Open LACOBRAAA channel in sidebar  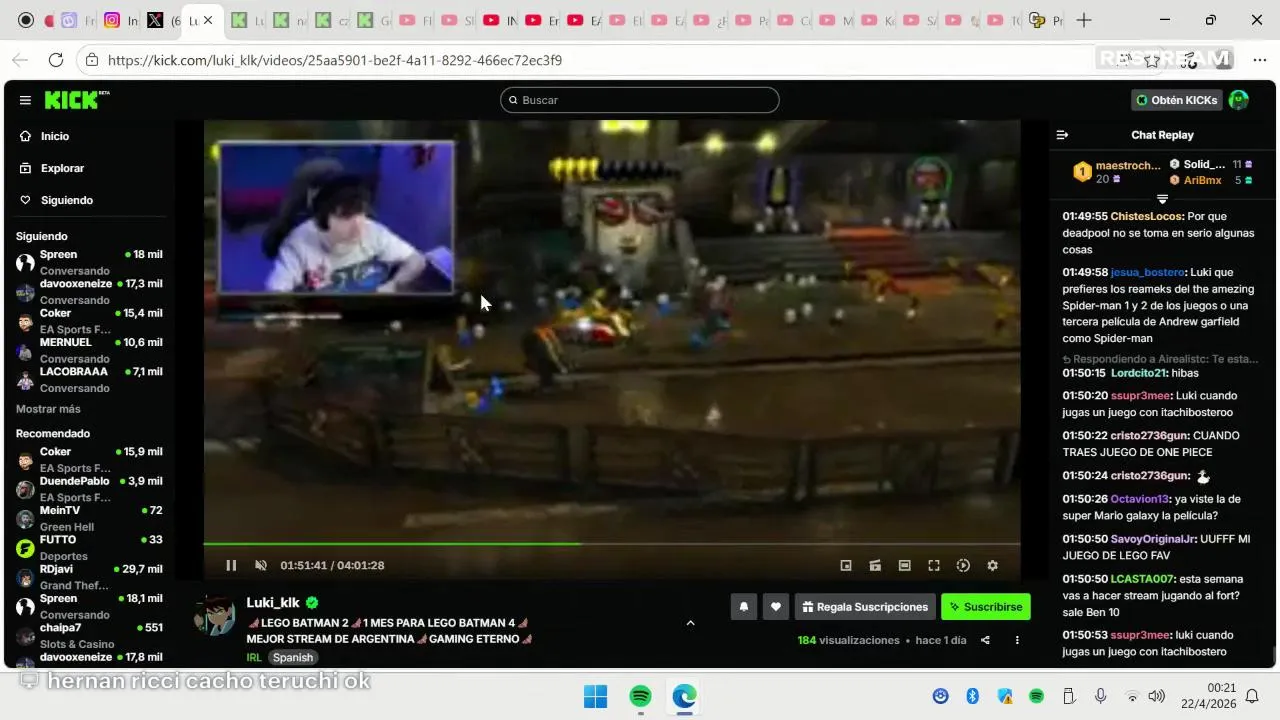click(x=89, y=379)
